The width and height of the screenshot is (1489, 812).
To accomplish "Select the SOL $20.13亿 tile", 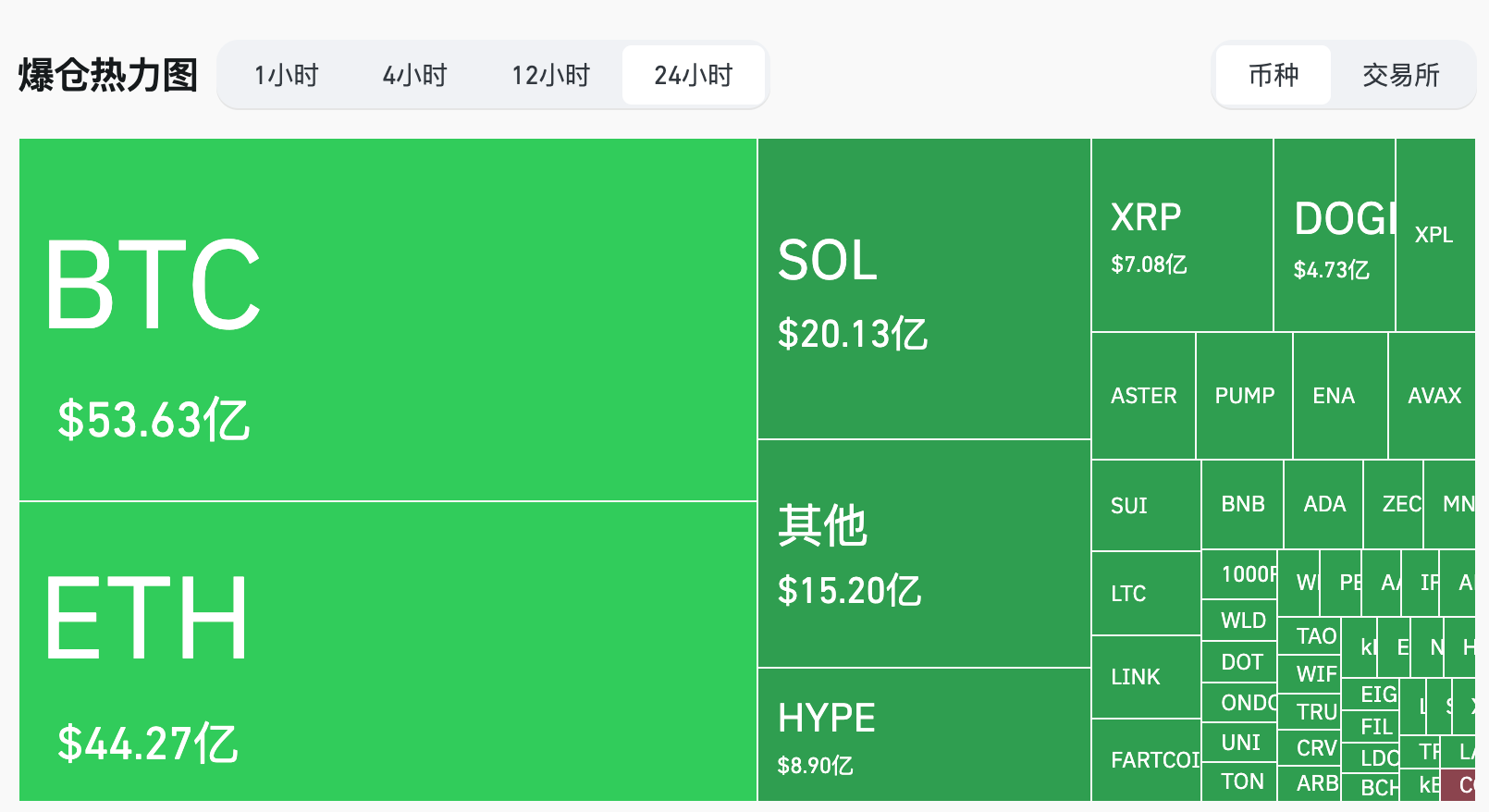I will click(x=923, y=289).
